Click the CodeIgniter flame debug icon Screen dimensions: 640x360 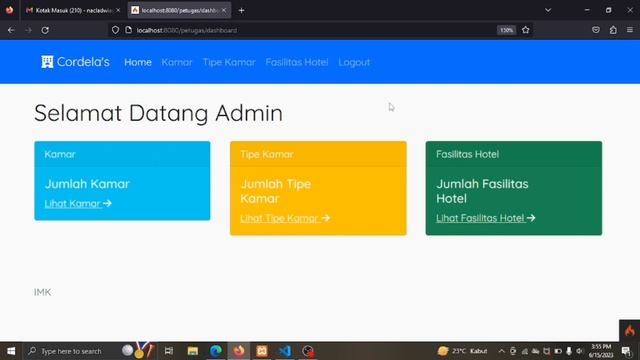coord(629,331)
